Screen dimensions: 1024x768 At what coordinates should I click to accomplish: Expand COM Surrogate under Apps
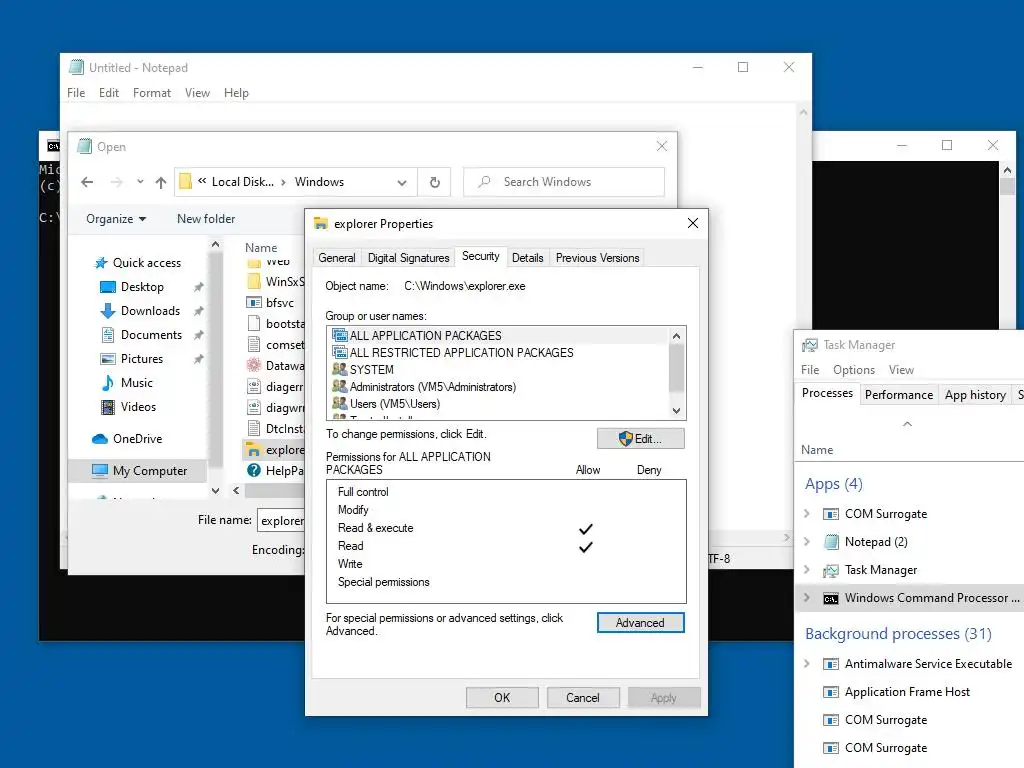807,514
